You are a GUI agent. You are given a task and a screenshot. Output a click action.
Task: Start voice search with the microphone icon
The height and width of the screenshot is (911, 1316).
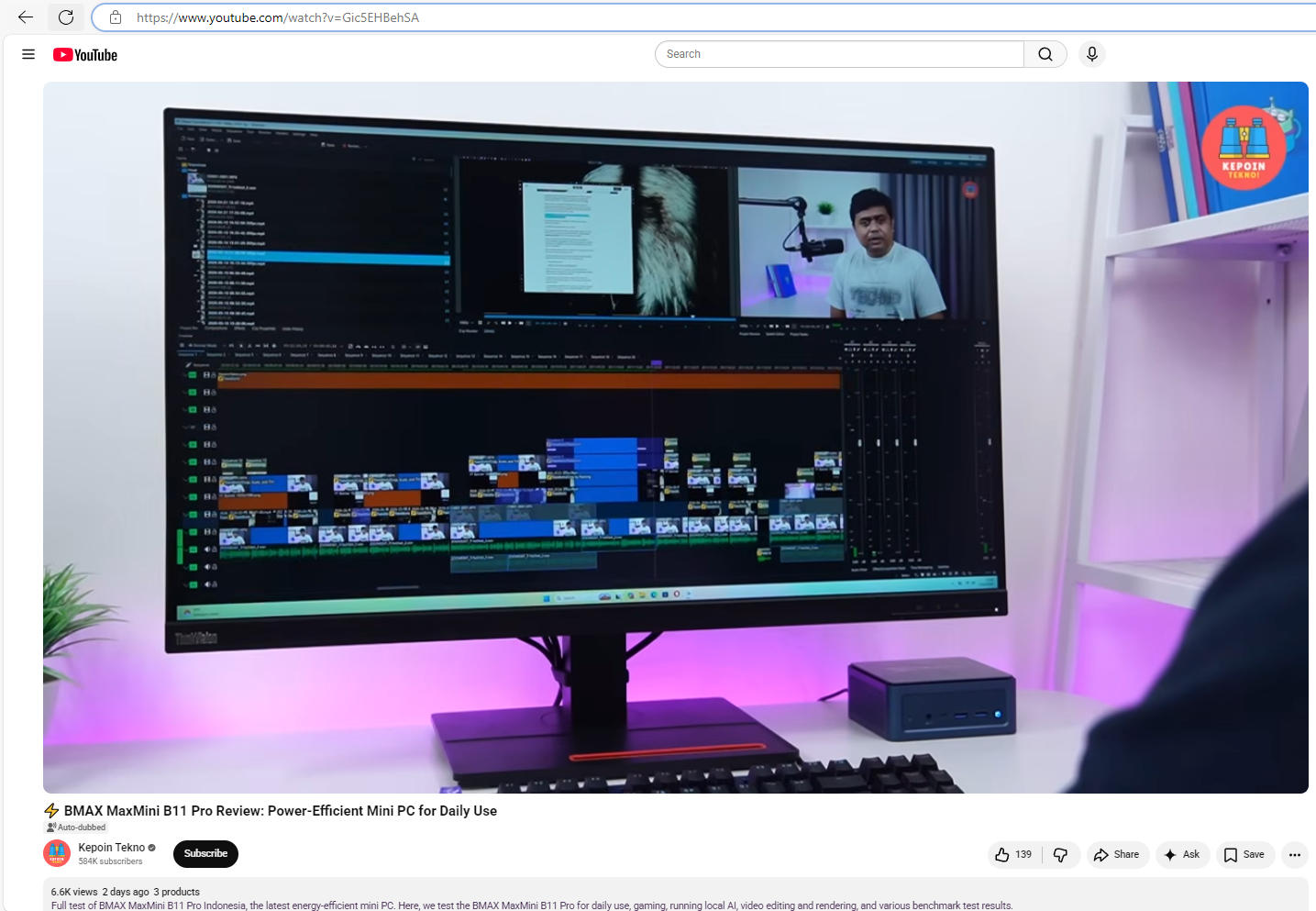click(x=1091, y=54)
